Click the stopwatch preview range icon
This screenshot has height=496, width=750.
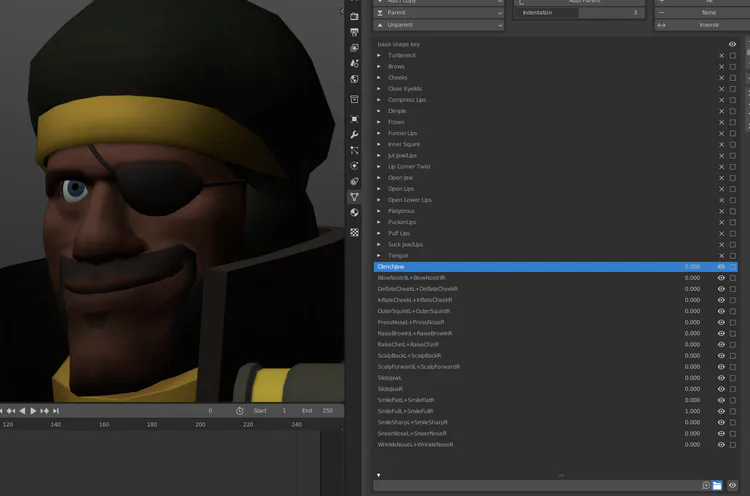click(x=240, y=411)
